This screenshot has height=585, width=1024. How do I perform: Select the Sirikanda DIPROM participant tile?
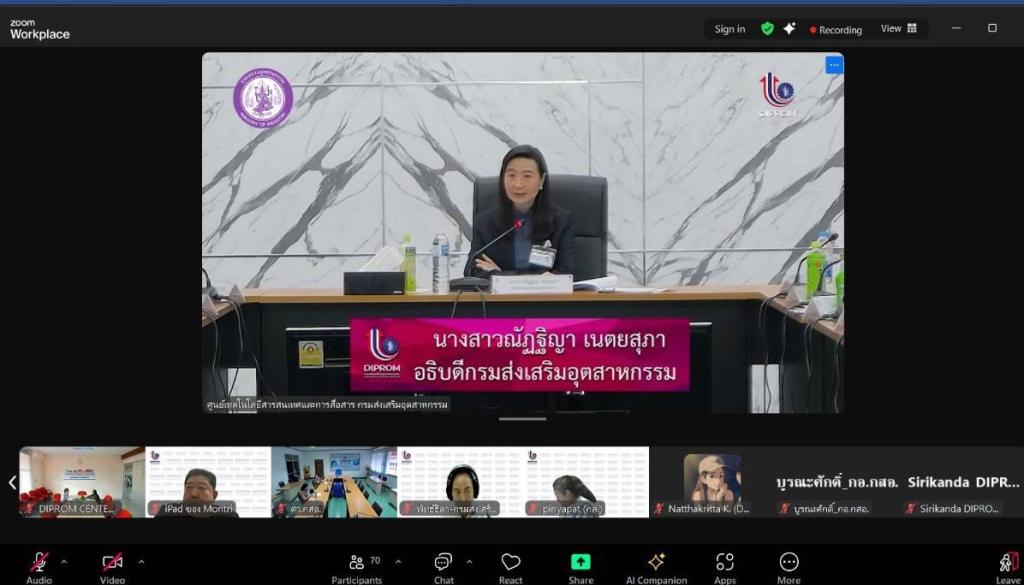(963, 482)
